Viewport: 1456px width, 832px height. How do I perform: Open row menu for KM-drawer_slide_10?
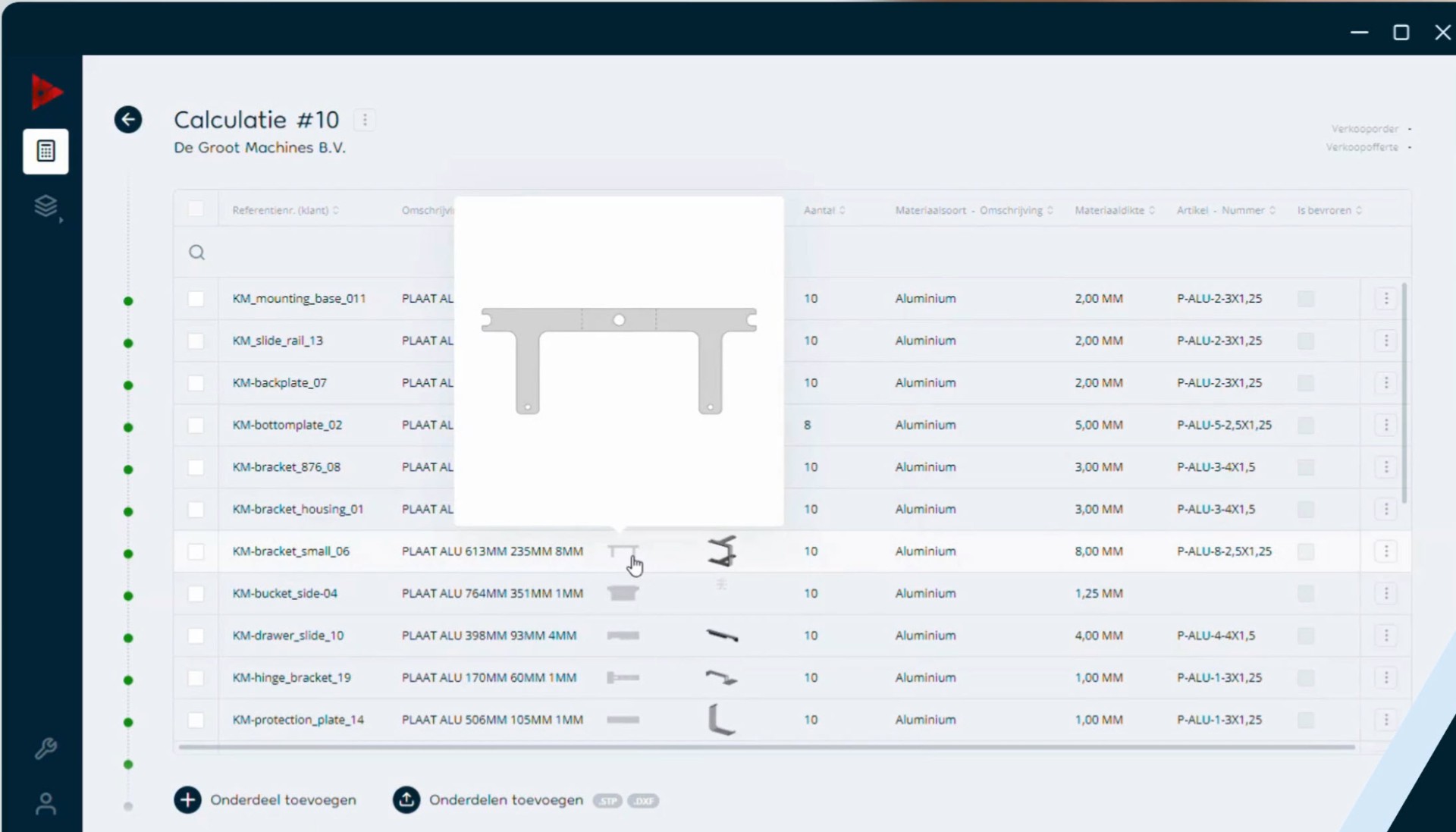(x=1385, y=636)
